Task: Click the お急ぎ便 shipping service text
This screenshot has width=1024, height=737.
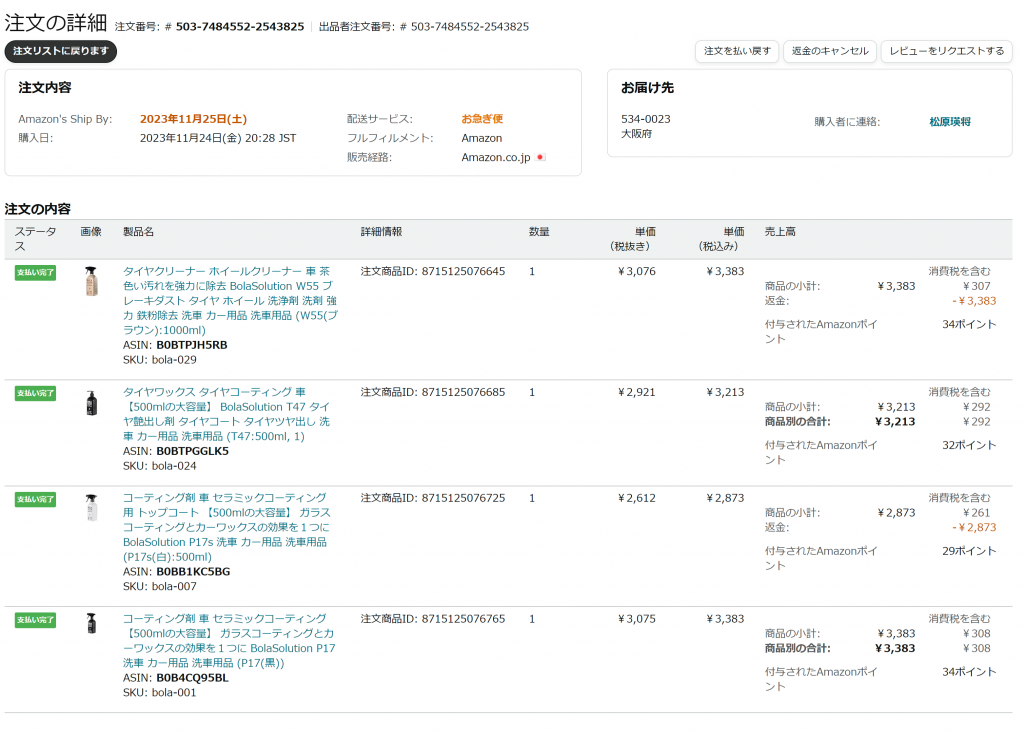Action: tap(482, 119)
